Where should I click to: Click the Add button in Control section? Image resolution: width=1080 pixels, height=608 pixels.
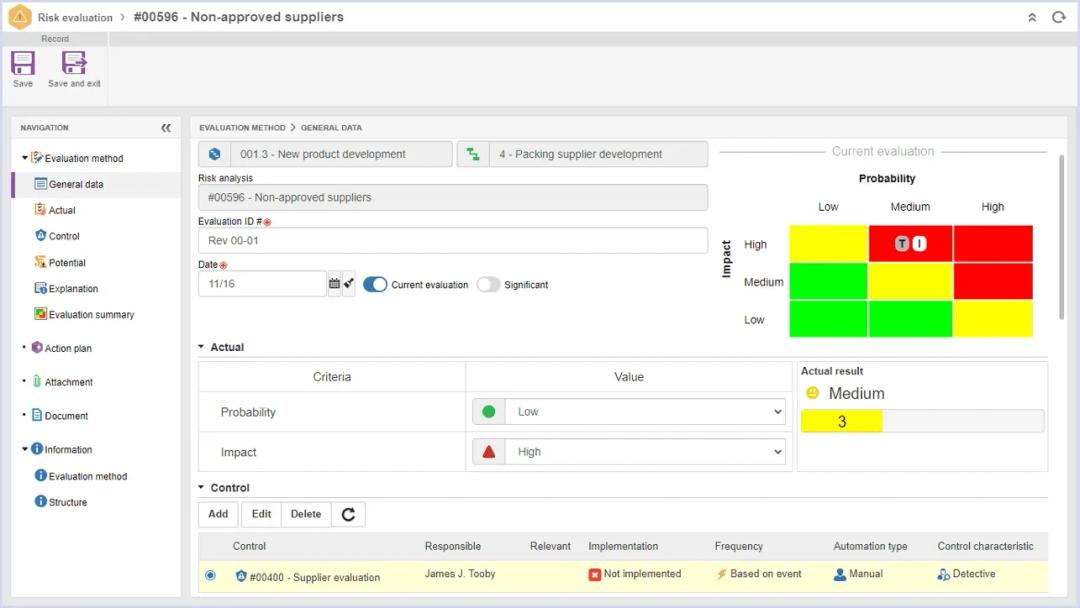(x=218, y=514)
